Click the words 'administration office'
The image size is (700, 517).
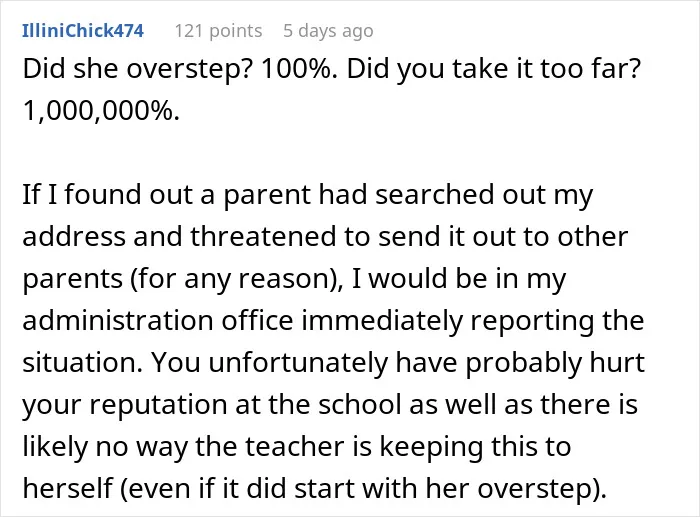click(158, 320)
